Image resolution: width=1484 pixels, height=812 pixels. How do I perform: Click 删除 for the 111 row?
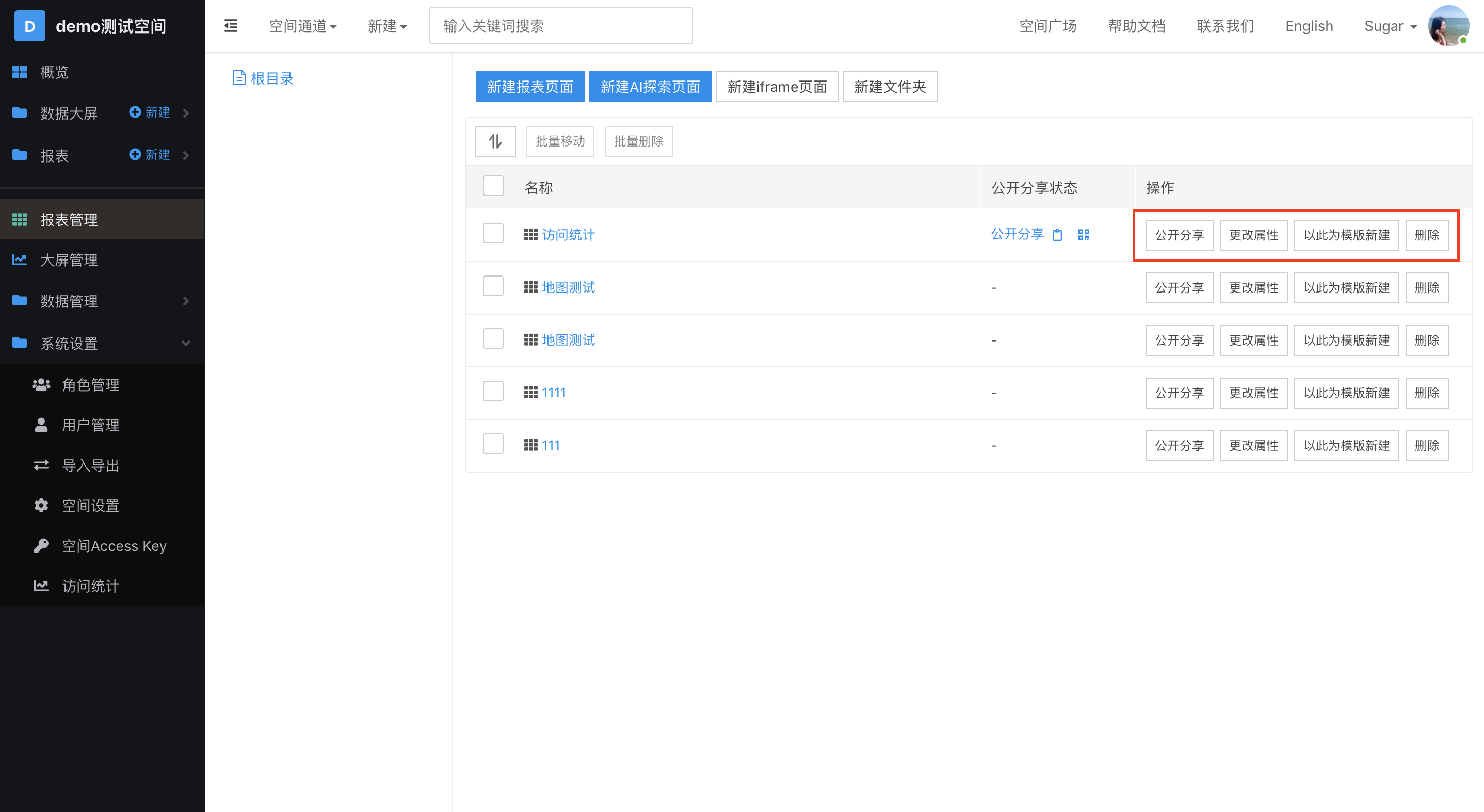point(1426,445)
